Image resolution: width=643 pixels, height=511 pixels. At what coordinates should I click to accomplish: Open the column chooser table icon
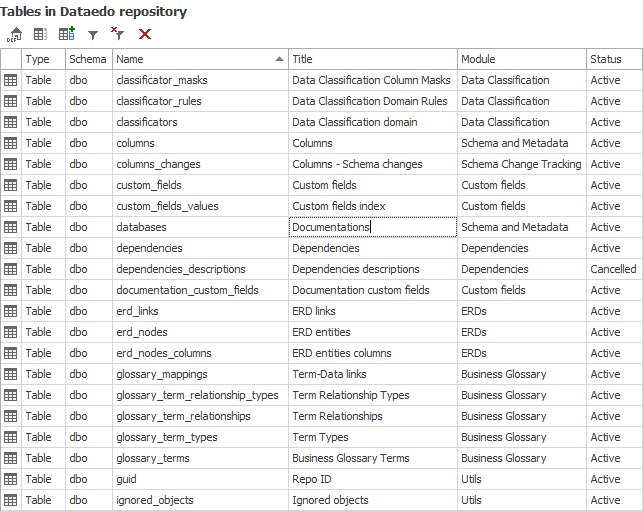point(41,34)
